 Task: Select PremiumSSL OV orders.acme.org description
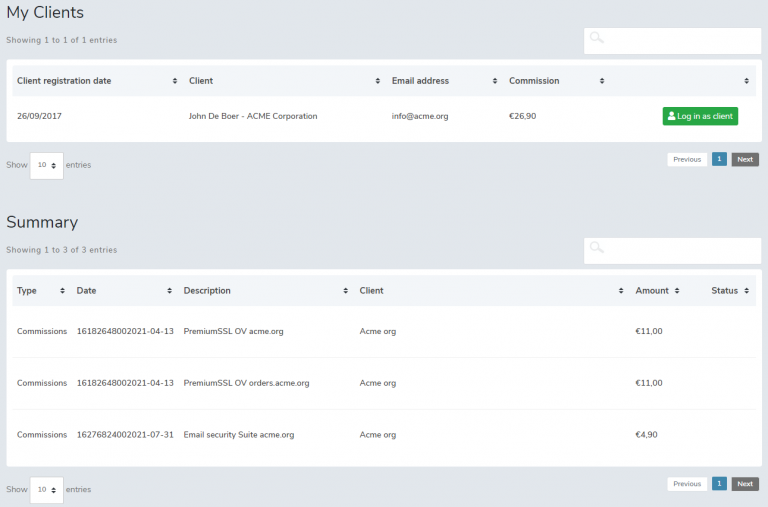pos(246,383)
